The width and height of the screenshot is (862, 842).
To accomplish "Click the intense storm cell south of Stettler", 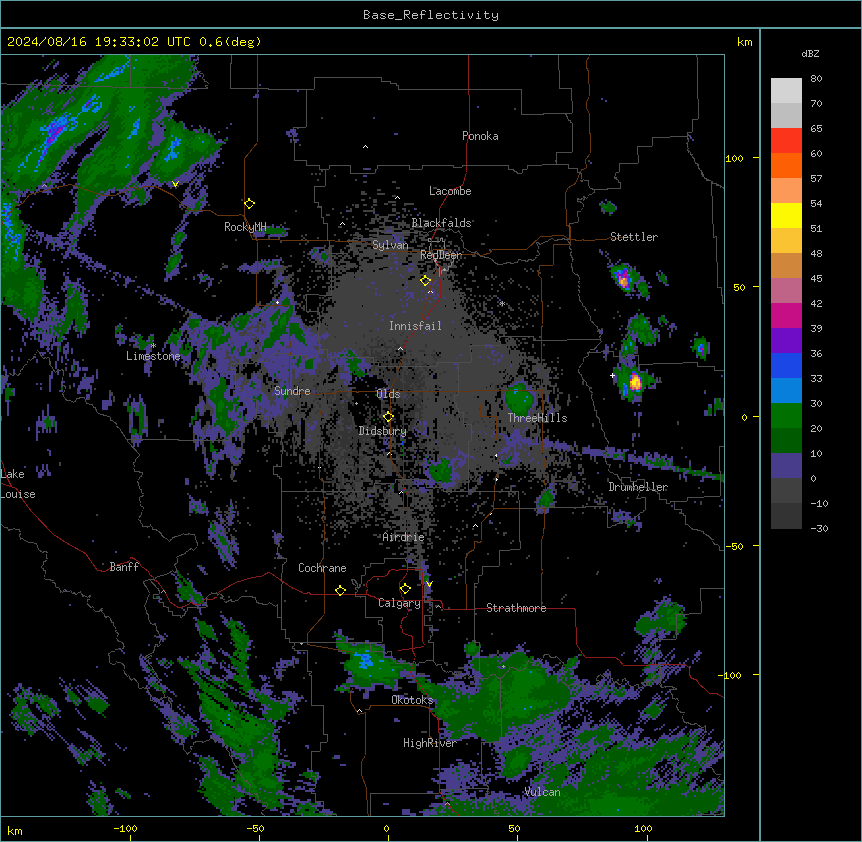I will 623,279.
